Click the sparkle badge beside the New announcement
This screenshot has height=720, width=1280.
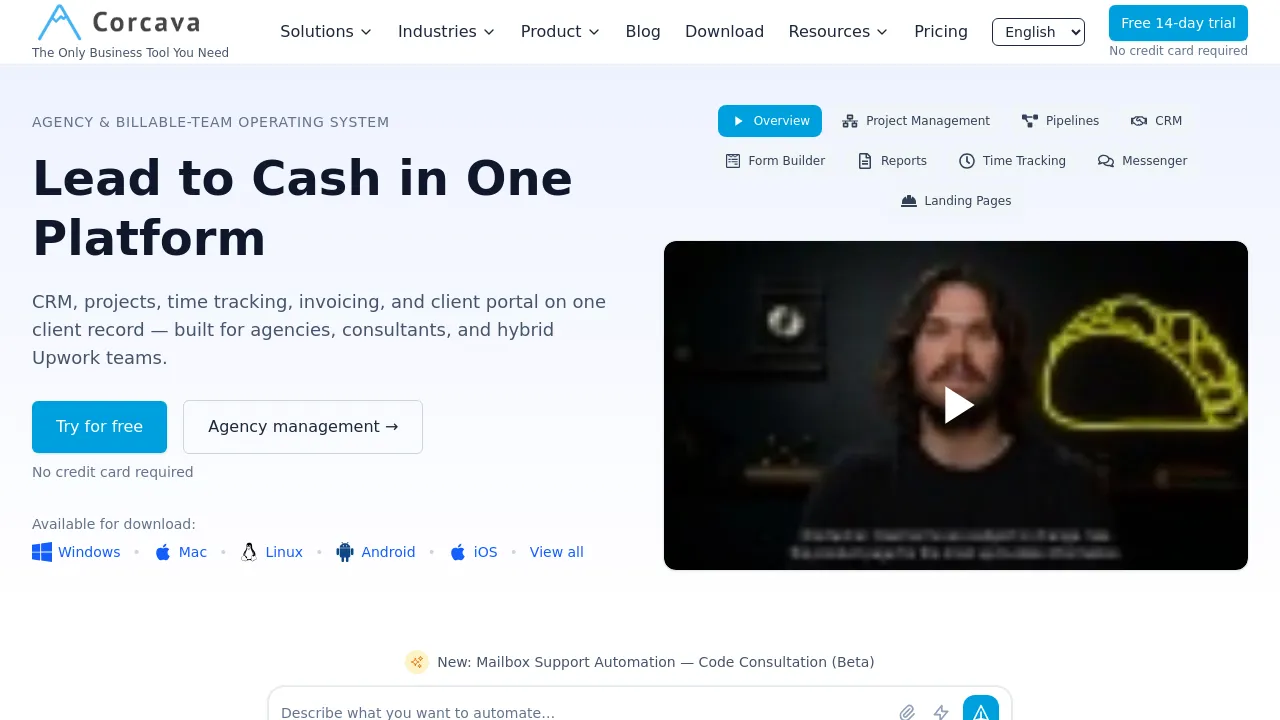417,662
